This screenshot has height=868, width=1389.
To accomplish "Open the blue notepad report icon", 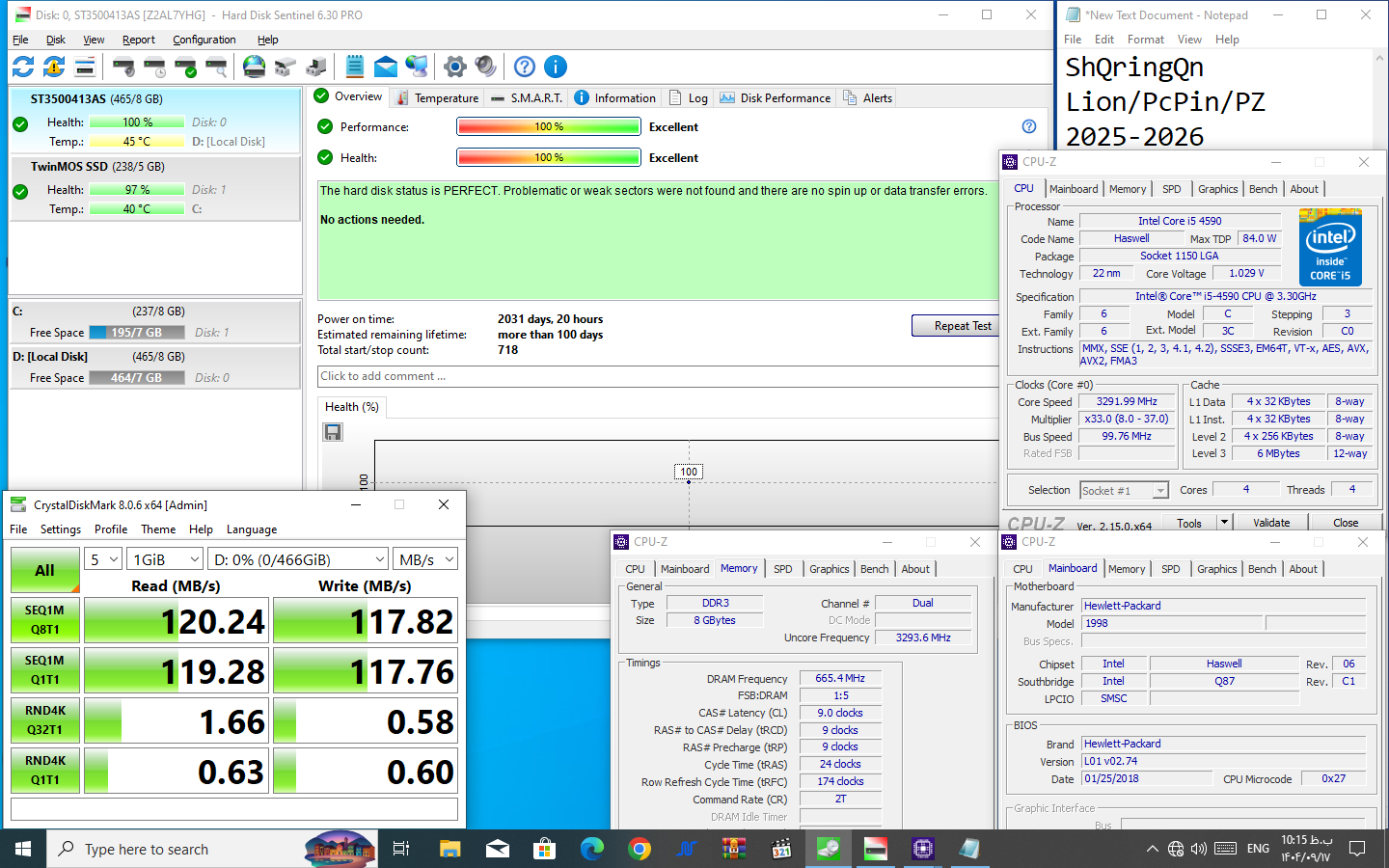I will coord(355,67).
